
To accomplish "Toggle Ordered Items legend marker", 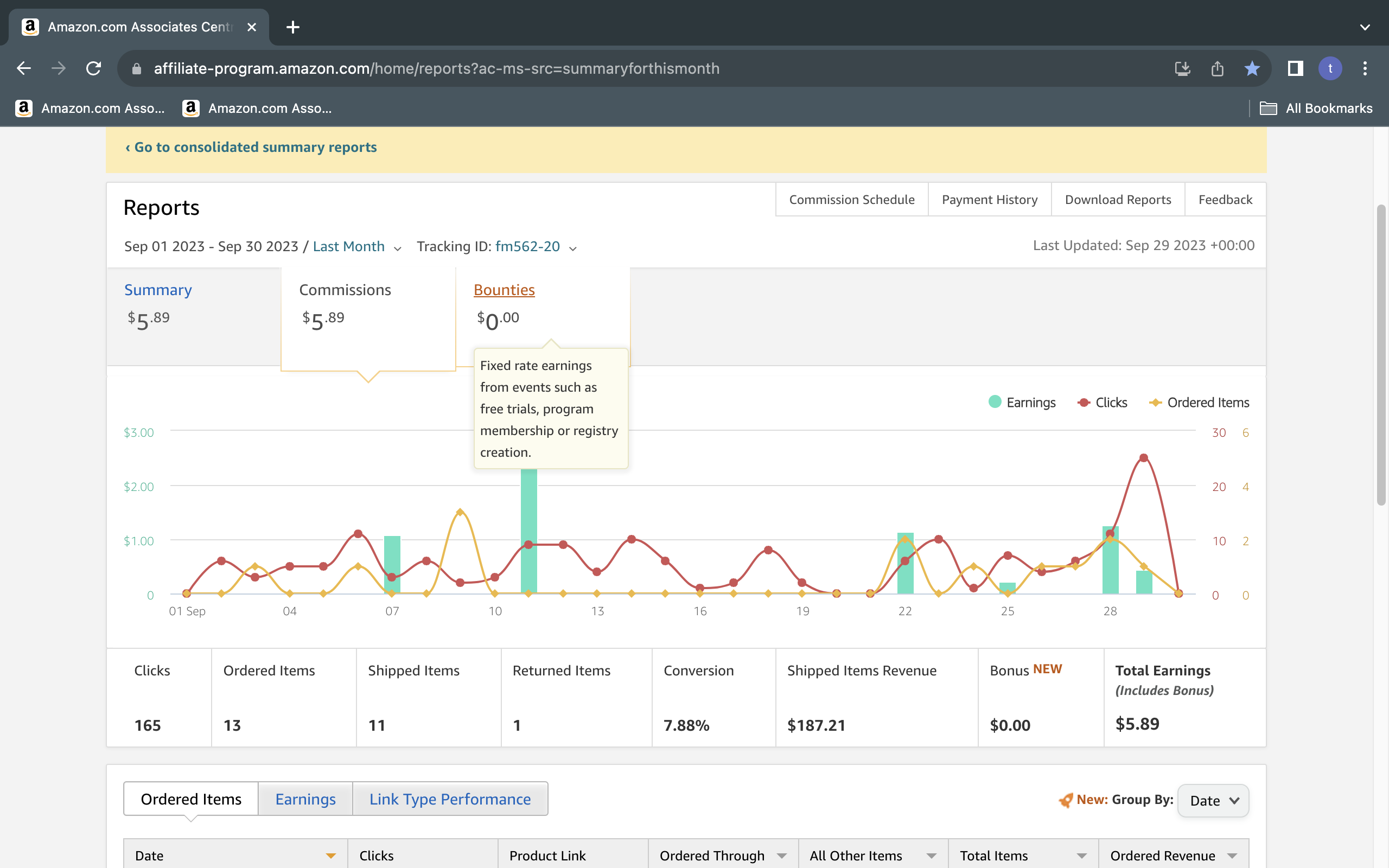I will (1155, 403).
